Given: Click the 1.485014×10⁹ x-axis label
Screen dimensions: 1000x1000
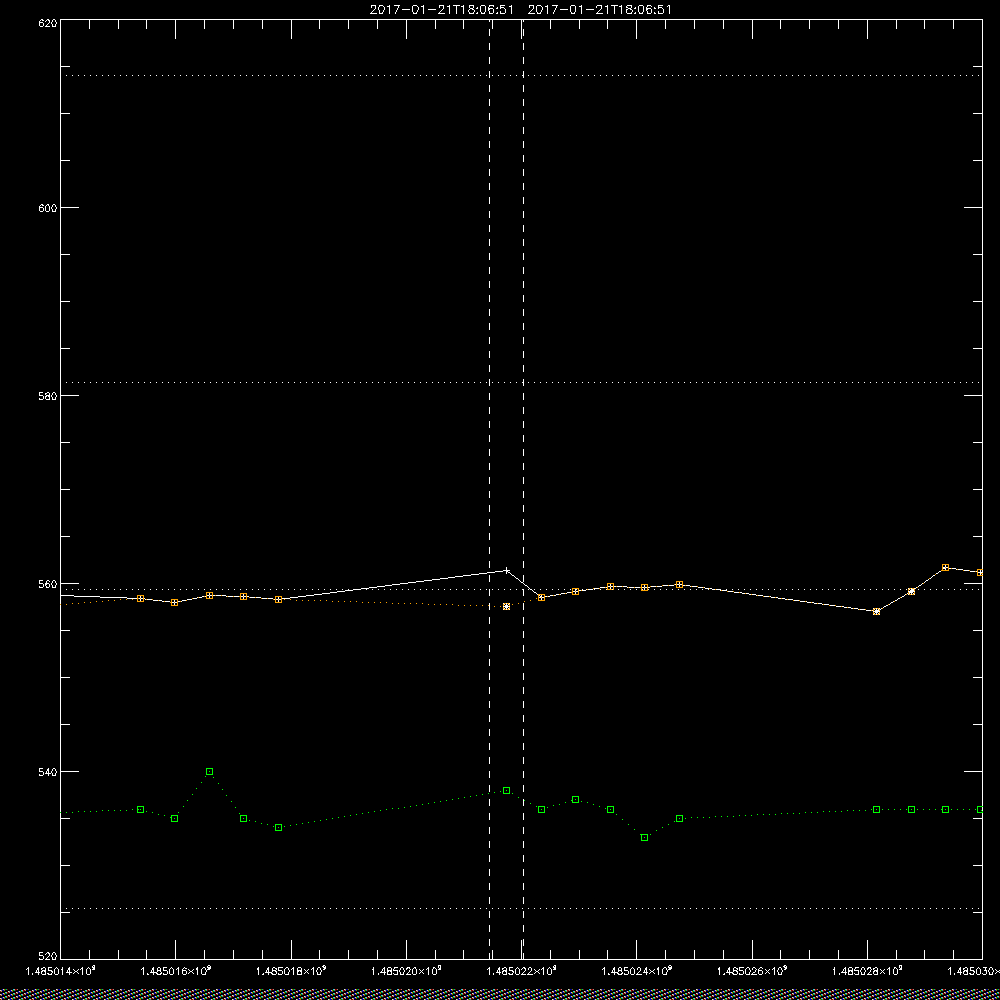Looking at the screenshot, I should tap(60, 971).
